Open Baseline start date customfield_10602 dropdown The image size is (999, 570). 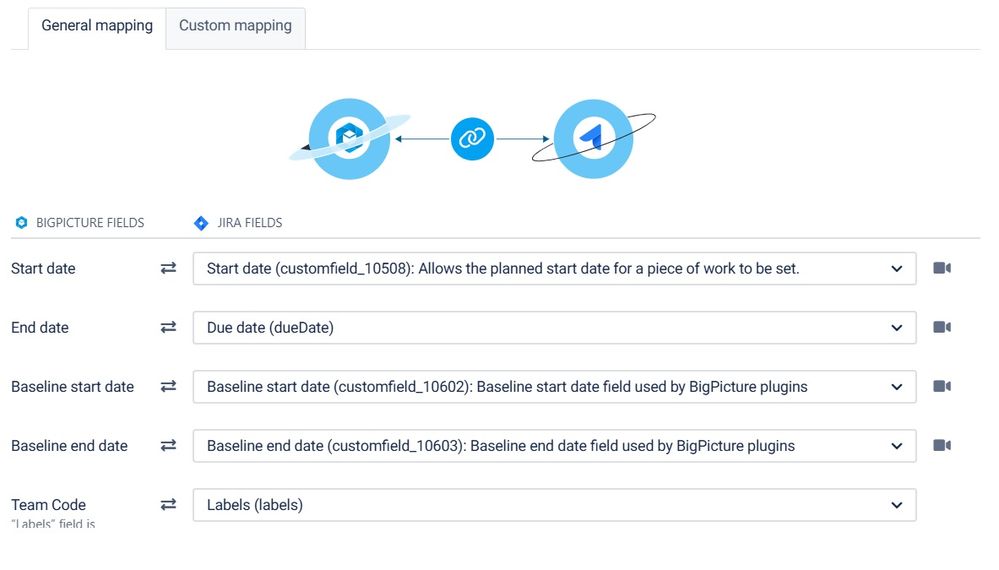[x=554, y=387]
